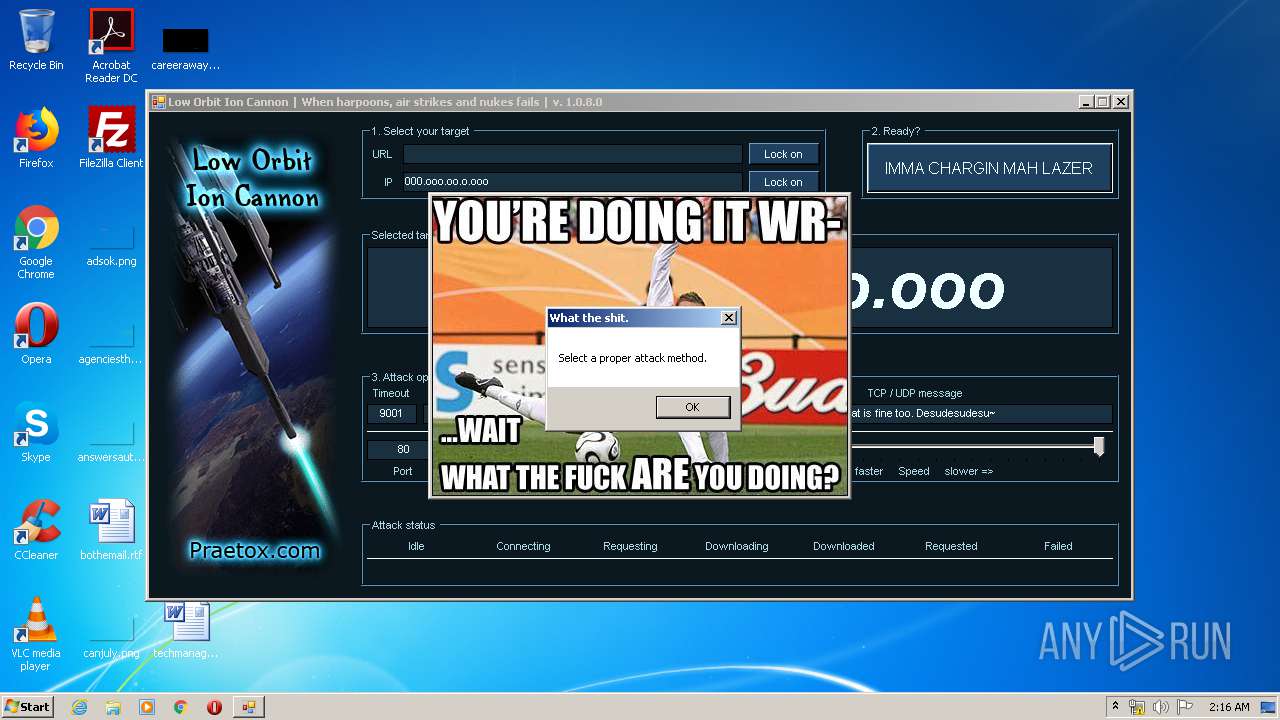
Task: Open the VLC media player shortcut
Action: 36,634
